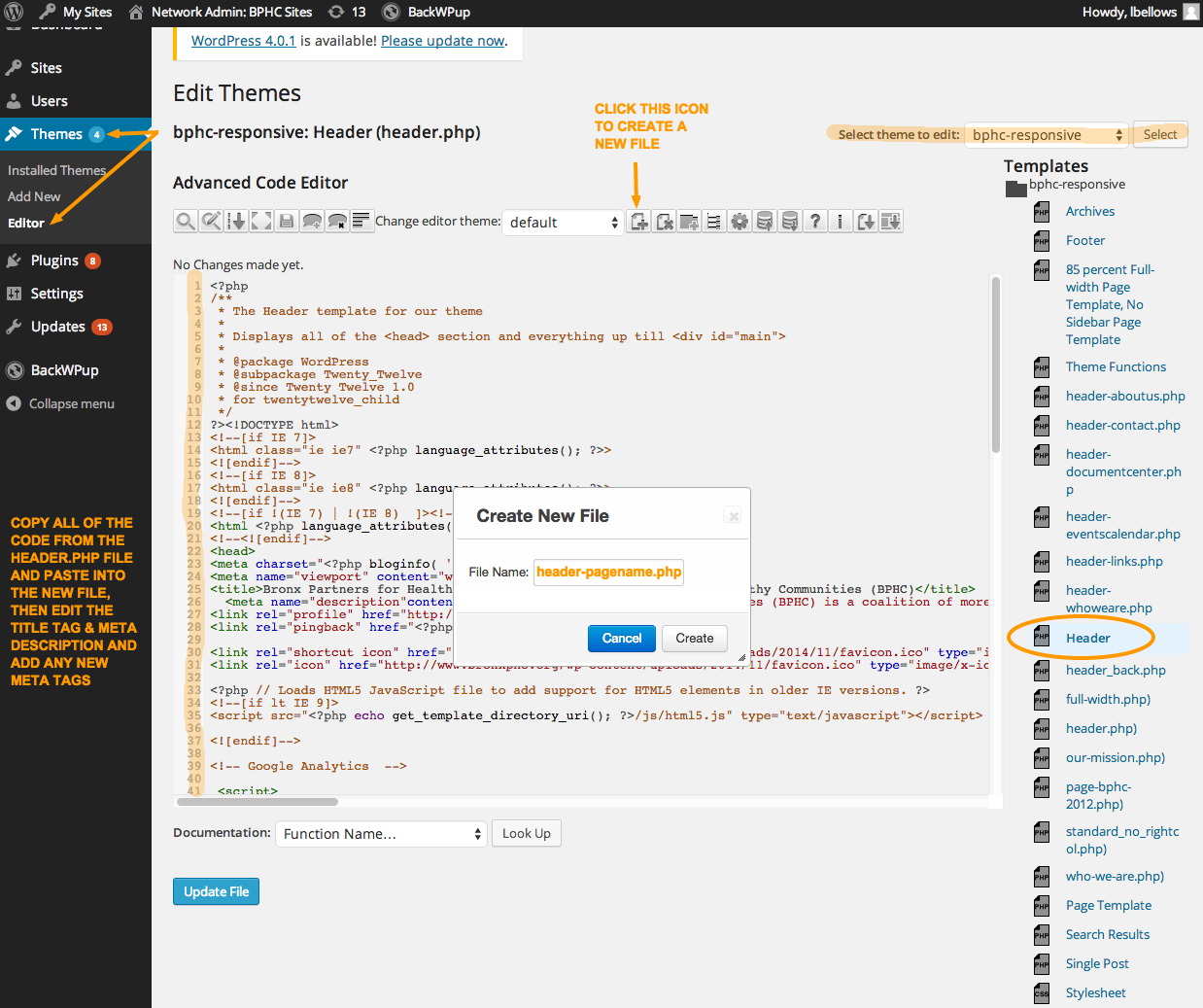Screen dimensions: 1203x1008
Task: Open the Footer template file
Action: click(x=1084, y=240)
